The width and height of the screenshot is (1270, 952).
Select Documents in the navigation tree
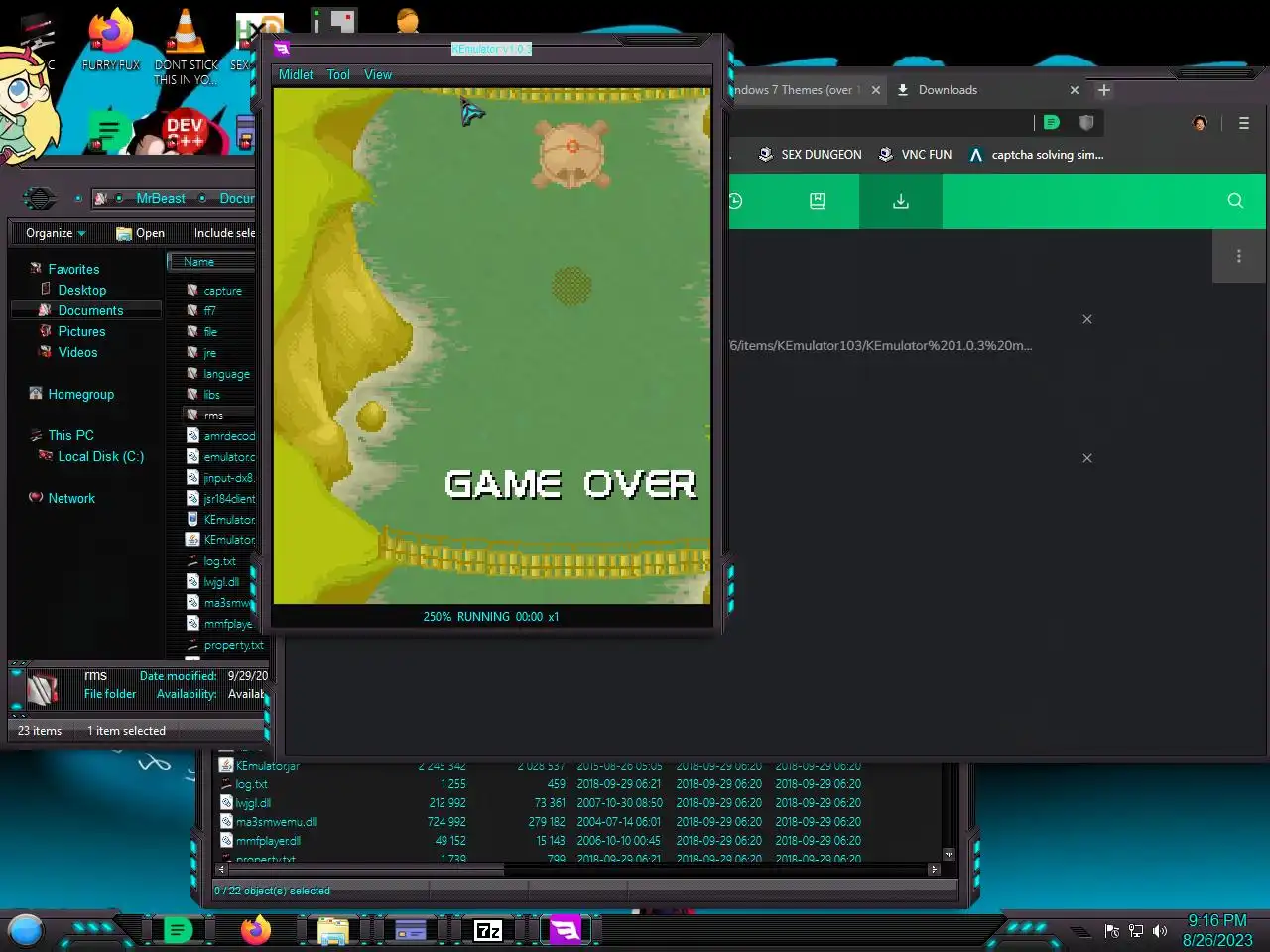pos(90,310)
